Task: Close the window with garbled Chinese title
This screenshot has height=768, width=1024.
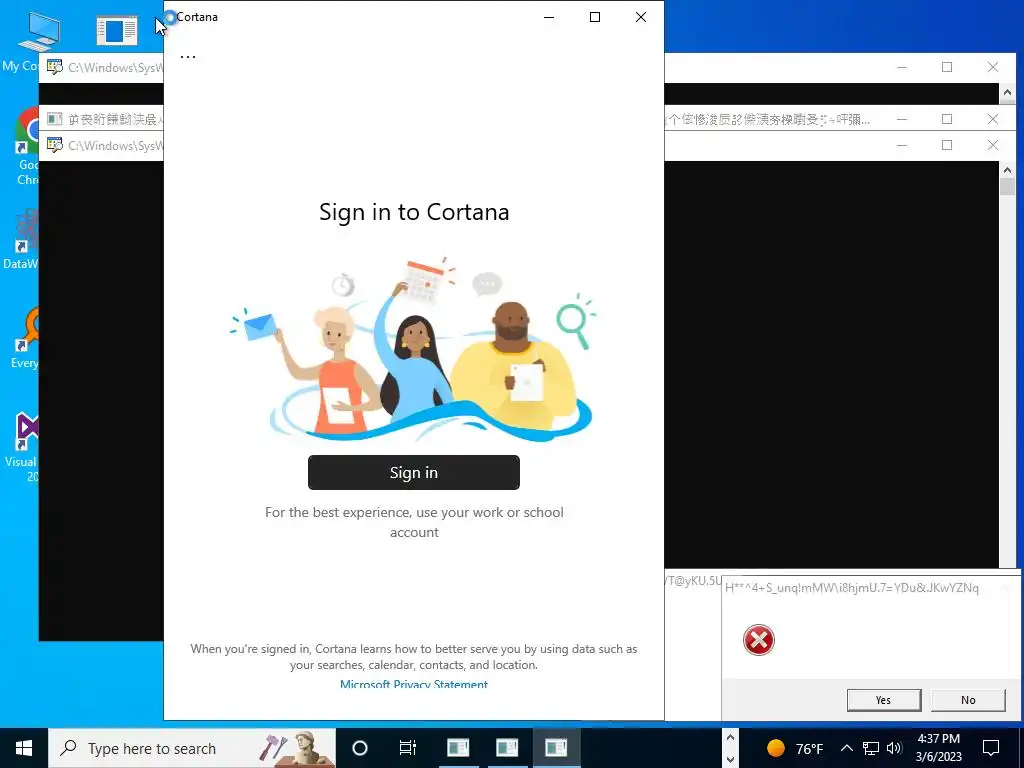Action: click(993, 119)
